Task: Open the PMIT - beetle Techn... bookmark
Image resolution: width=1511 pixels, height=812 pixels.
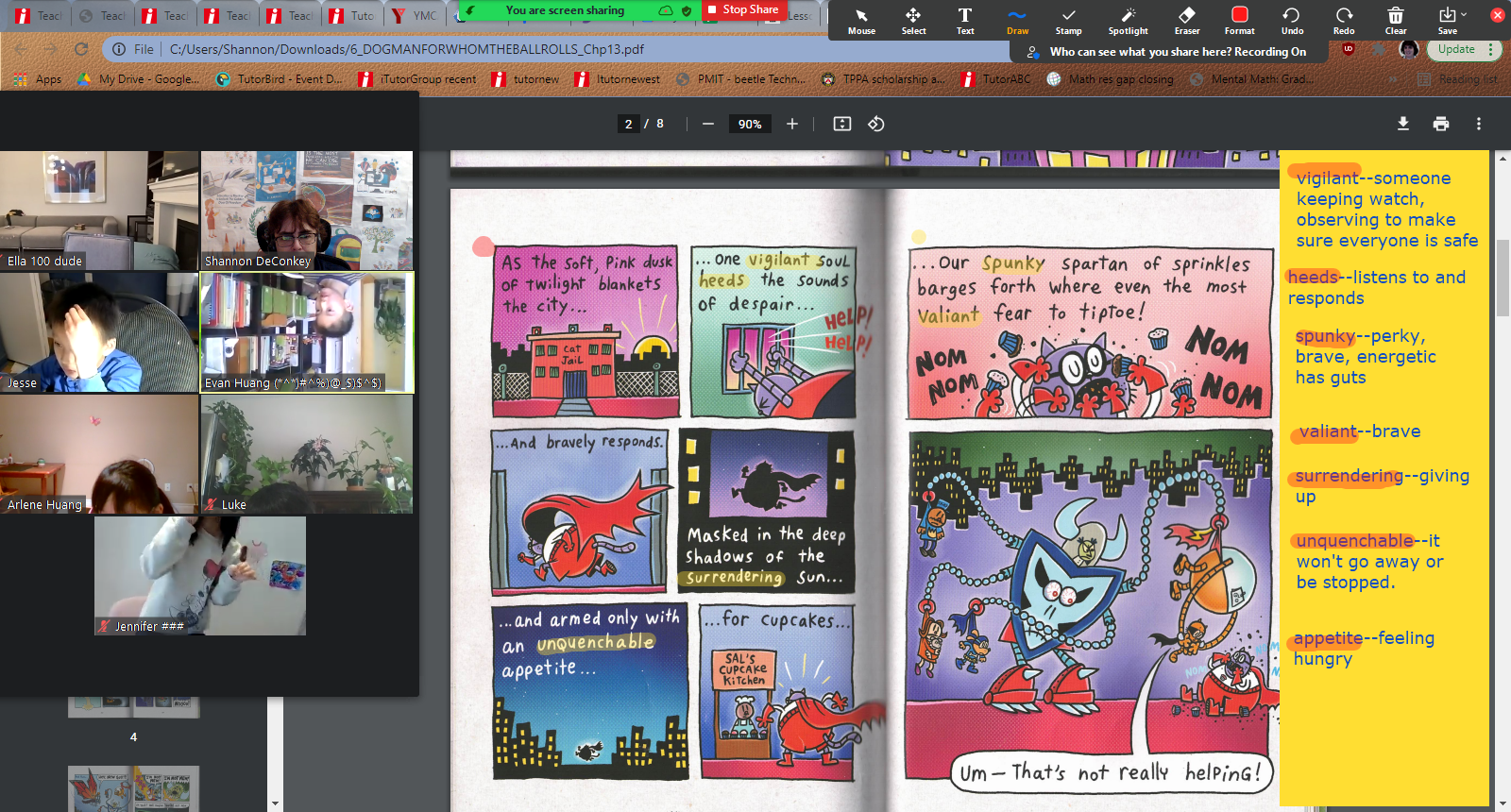Action: point(741,79)
